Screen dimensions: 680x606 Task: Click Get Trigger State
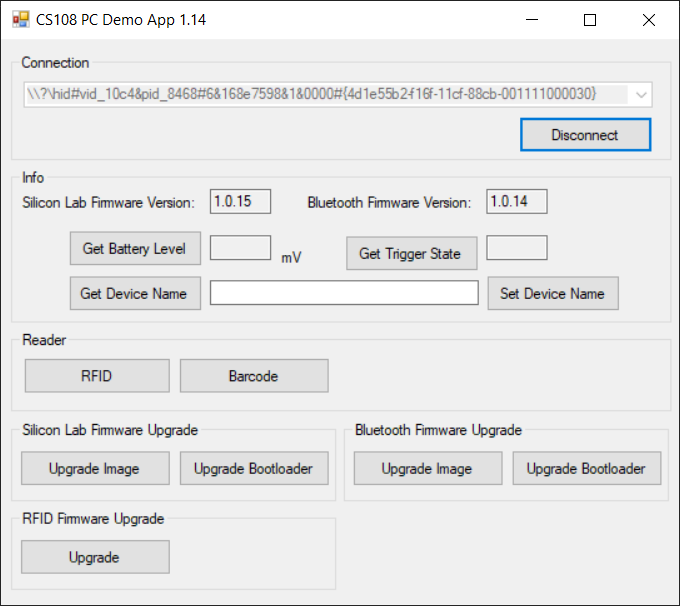pos(412,253)
